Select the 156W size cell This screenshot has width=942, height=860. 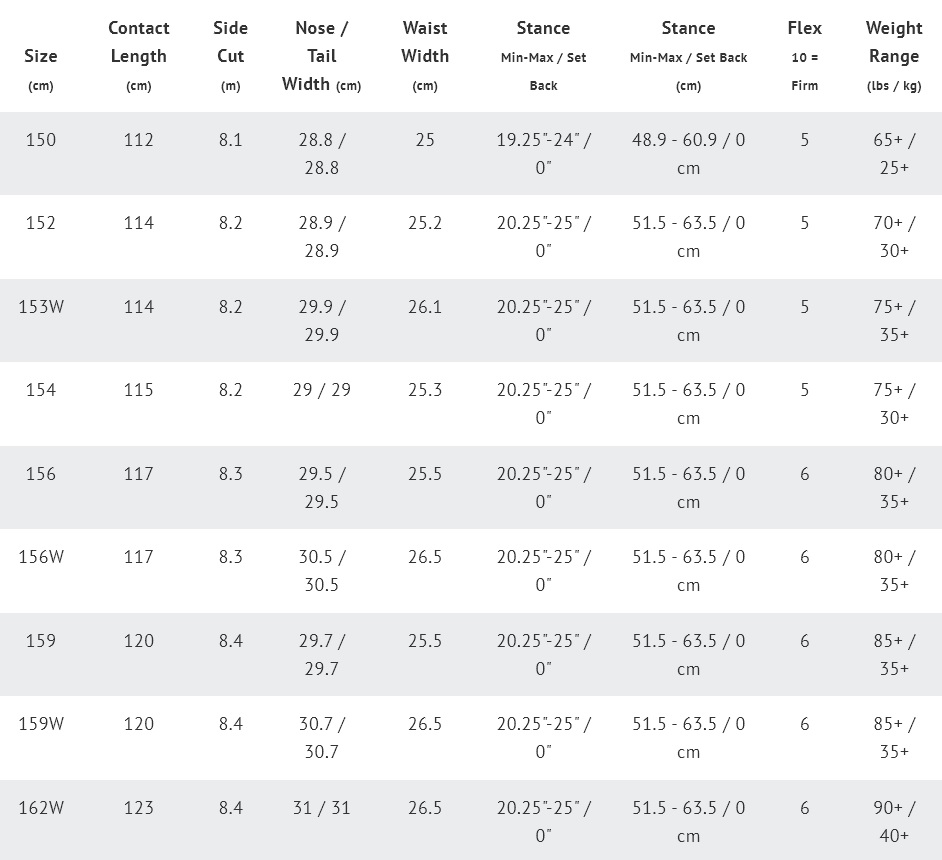pos(41,557)
